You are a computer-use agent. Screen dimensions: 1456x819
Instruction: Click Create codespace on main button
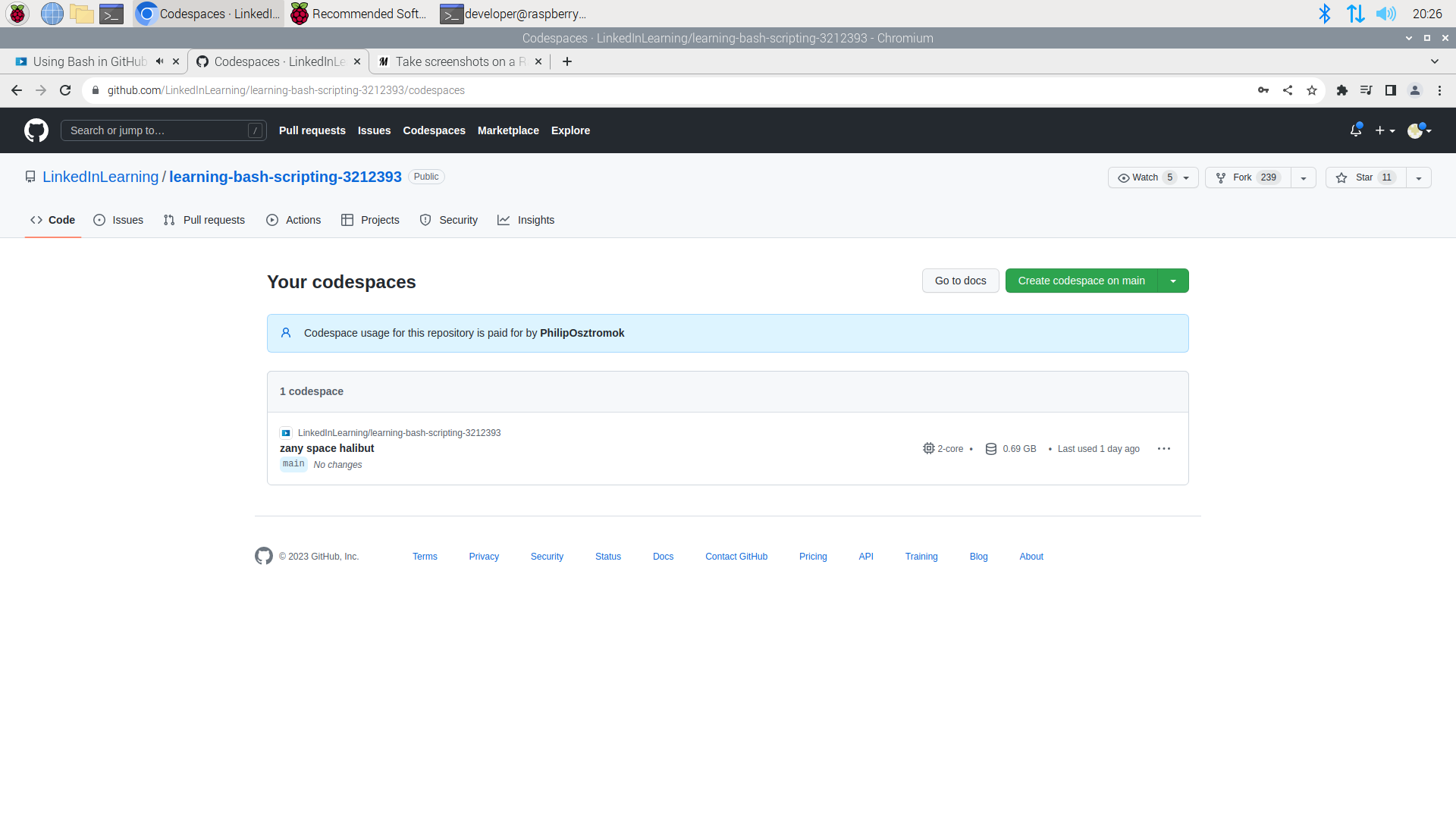tap(1081, 281)
